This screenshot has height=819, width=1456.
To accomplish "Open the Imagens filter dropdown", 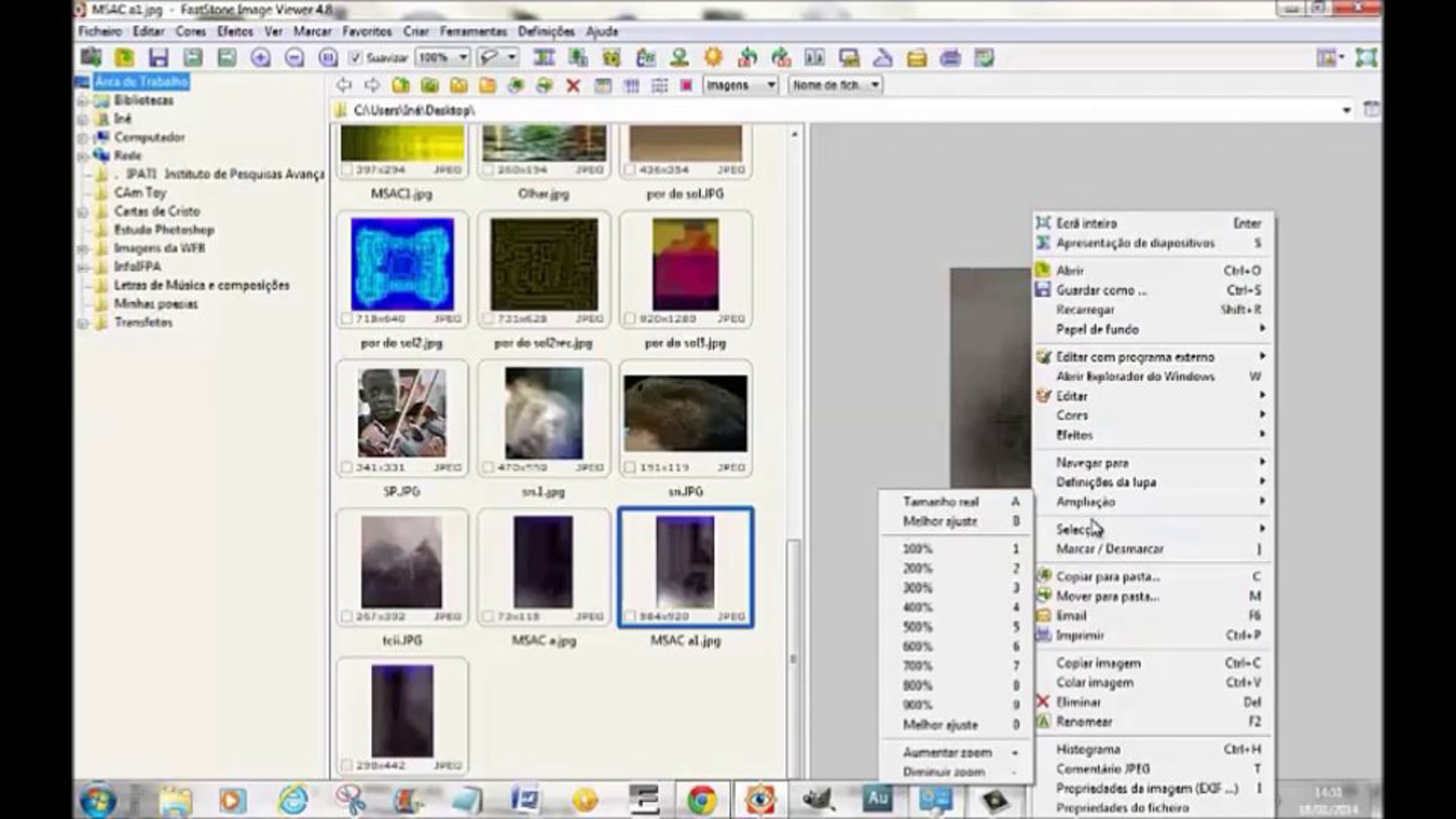I will pyautogui.click(x=740, y=85).
